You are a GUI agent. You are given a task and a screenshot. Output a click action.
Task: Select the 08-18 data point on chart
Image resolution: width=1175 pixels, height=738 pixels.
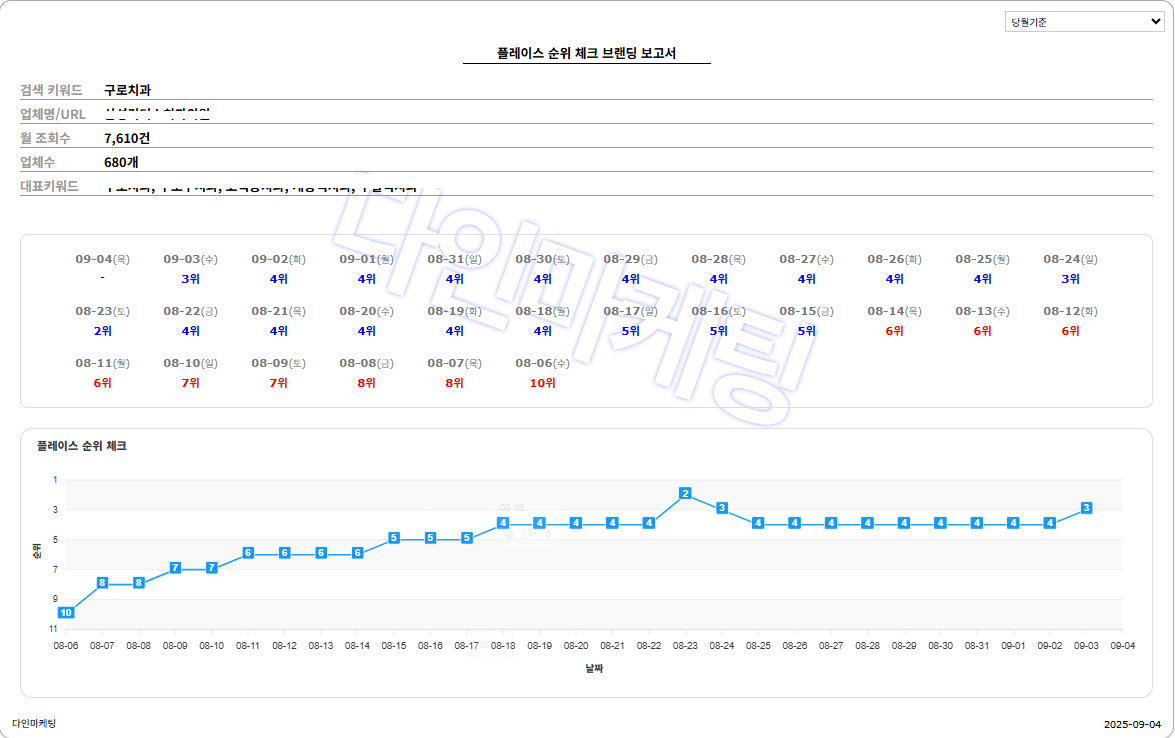(503, 523)
